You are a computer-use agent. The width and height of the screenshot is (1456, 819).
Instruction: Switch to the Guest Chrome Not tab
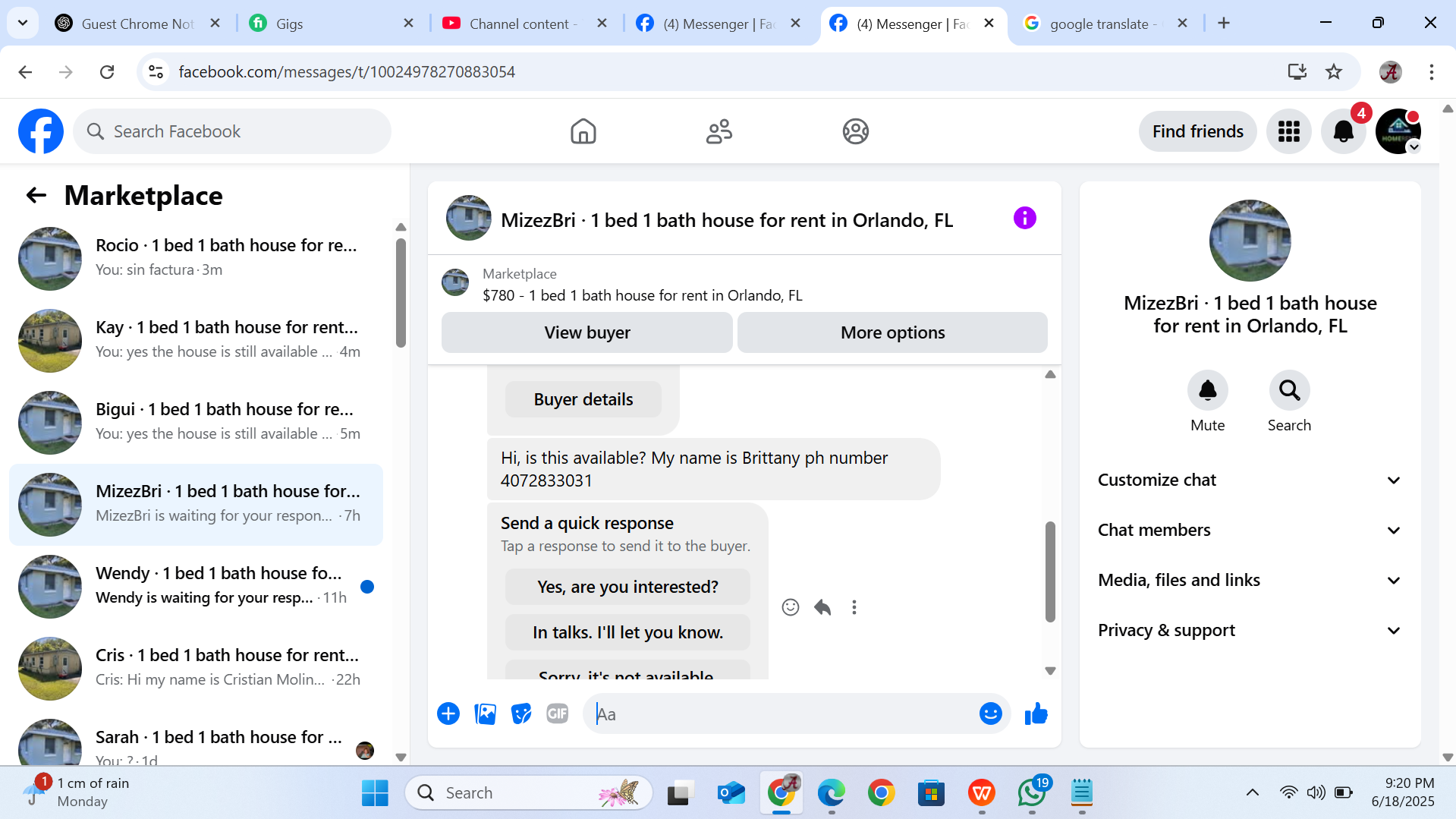(138, 24)
